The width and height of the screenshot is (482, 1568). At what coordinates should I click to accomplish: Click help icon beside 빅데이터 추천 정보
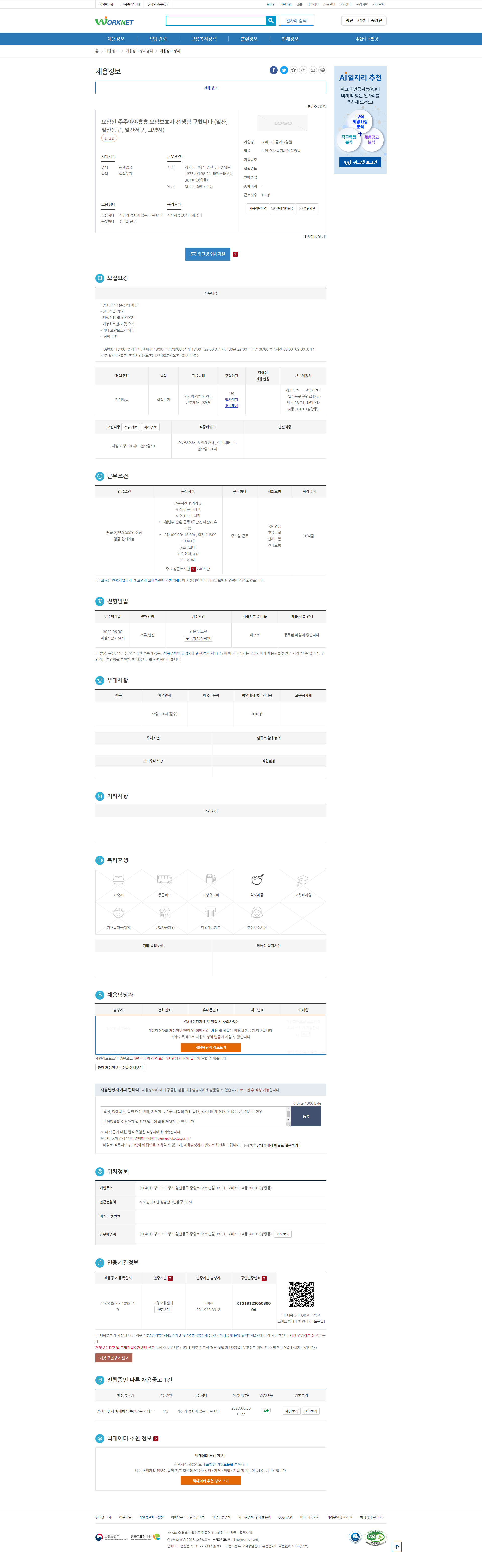pyautogui.click(x=156, y=1439)
